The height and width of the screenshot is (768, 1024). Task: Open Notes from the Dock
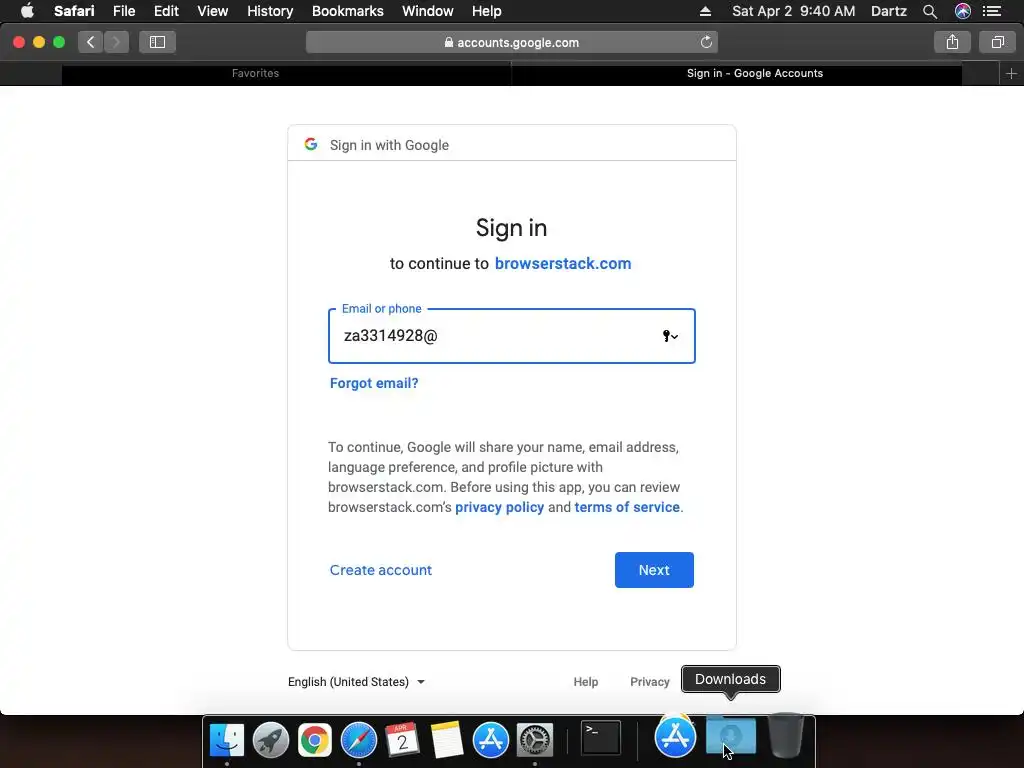[x=447, y=740]
